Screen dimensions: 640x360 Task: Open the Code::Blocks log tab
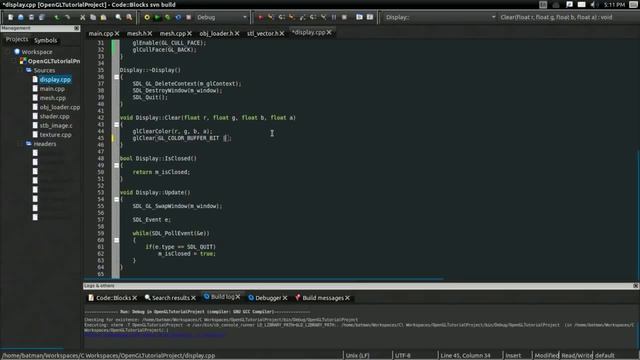pos(113,298)
